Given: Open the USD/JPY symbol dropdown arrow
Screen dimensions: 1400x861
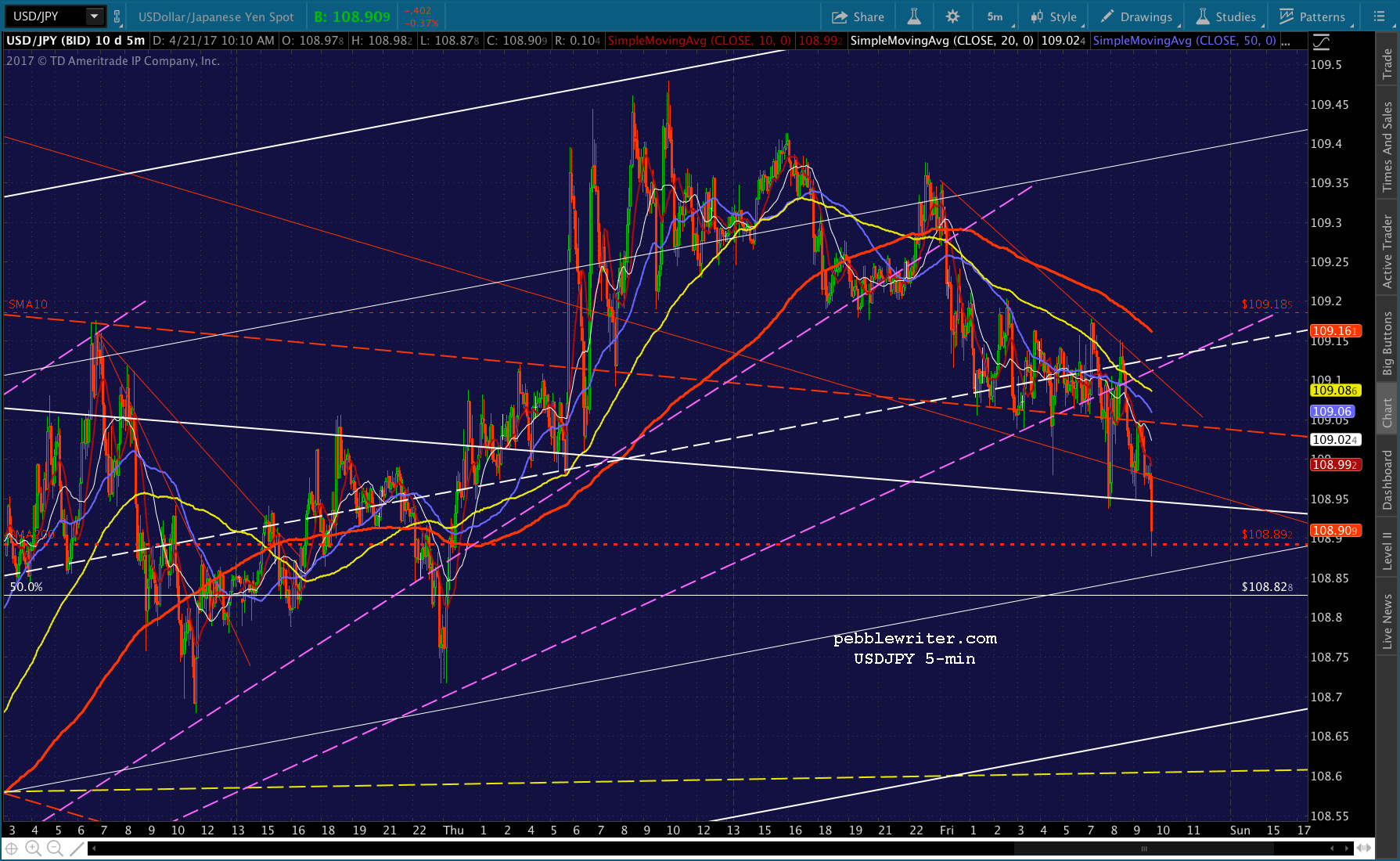Looking at the screenshot, I should click(95, 16).
